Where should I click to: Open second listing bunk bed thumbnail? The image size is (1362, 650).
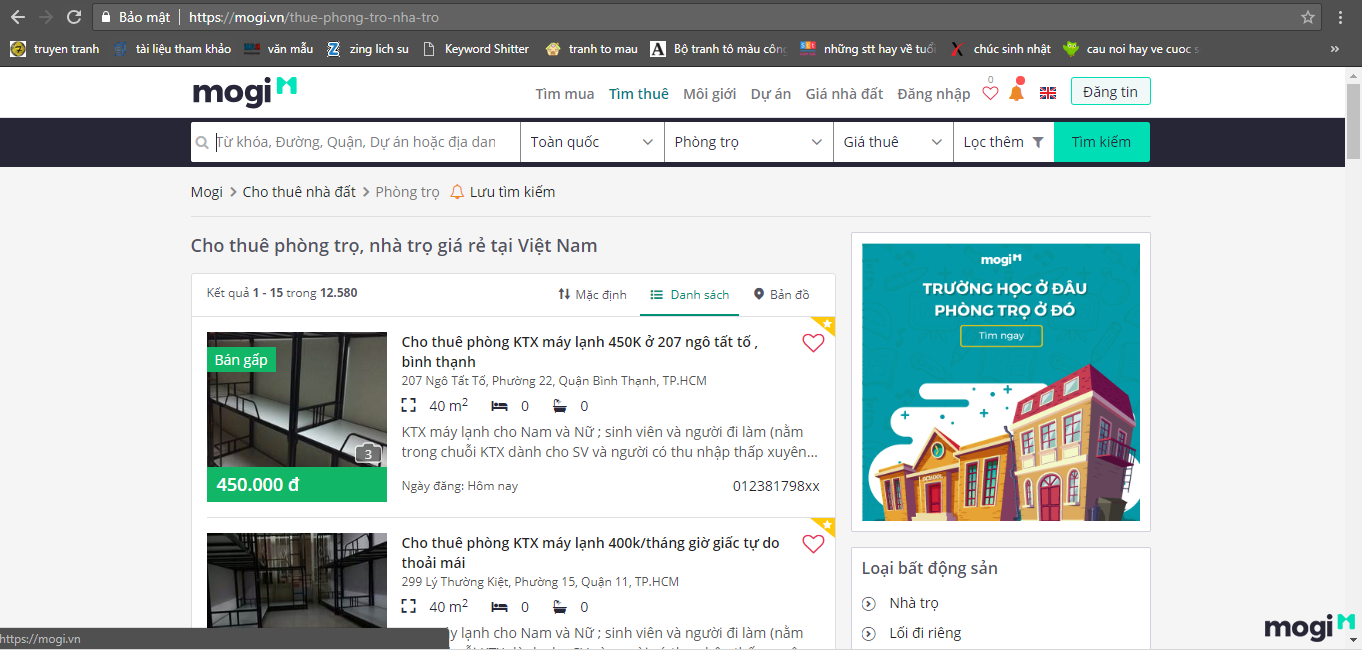[297, 580]
